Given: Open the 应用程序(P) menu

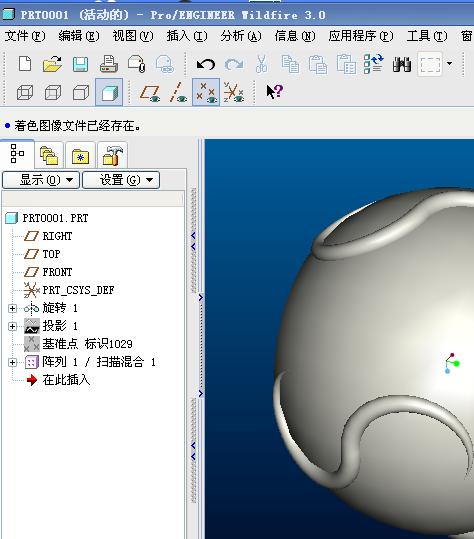Looking at the screenshot, I should (361, 36).
